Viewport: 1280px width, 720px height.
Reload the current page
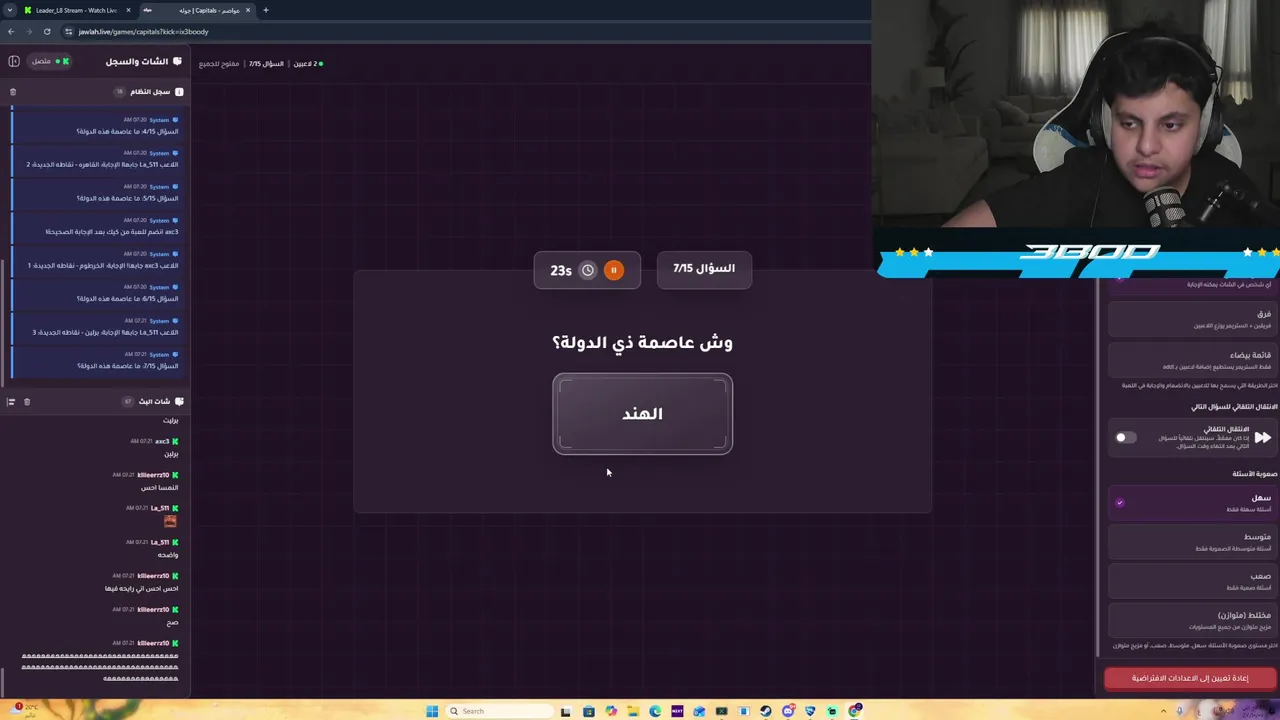click(x=46, y=31)
